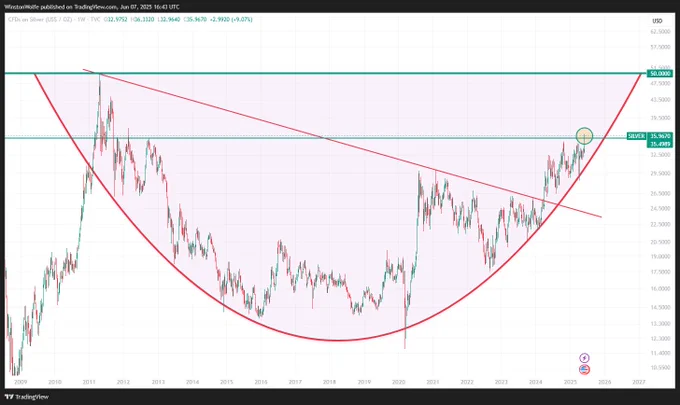Image resolution: width=680 pixels, height=405 pixels.
Task: Click the 2017 label on time axis
Action: pyautogui.click(x=295, y=382)
